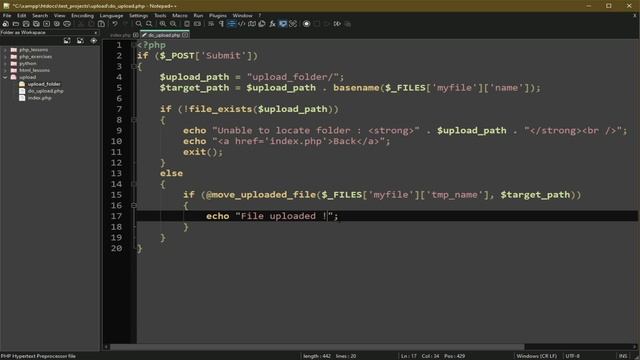Close the Folder as Workspace panel
The height and width of the screenshot is (360, 640).
click(96, 33)
